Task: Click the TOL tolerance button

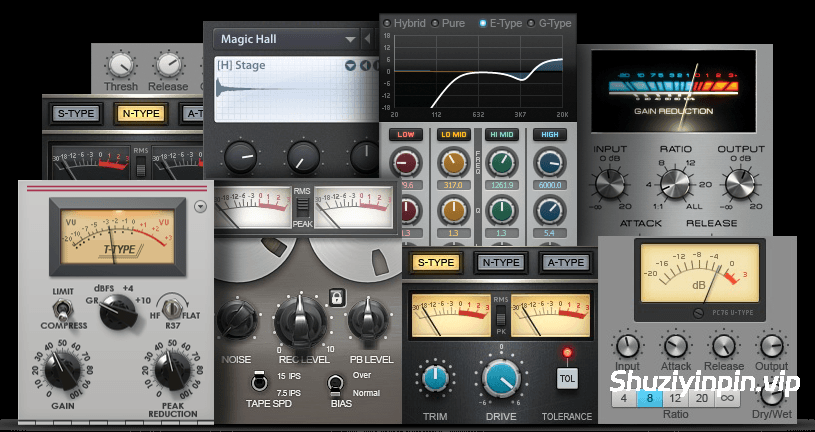Action: pos(567,378)
